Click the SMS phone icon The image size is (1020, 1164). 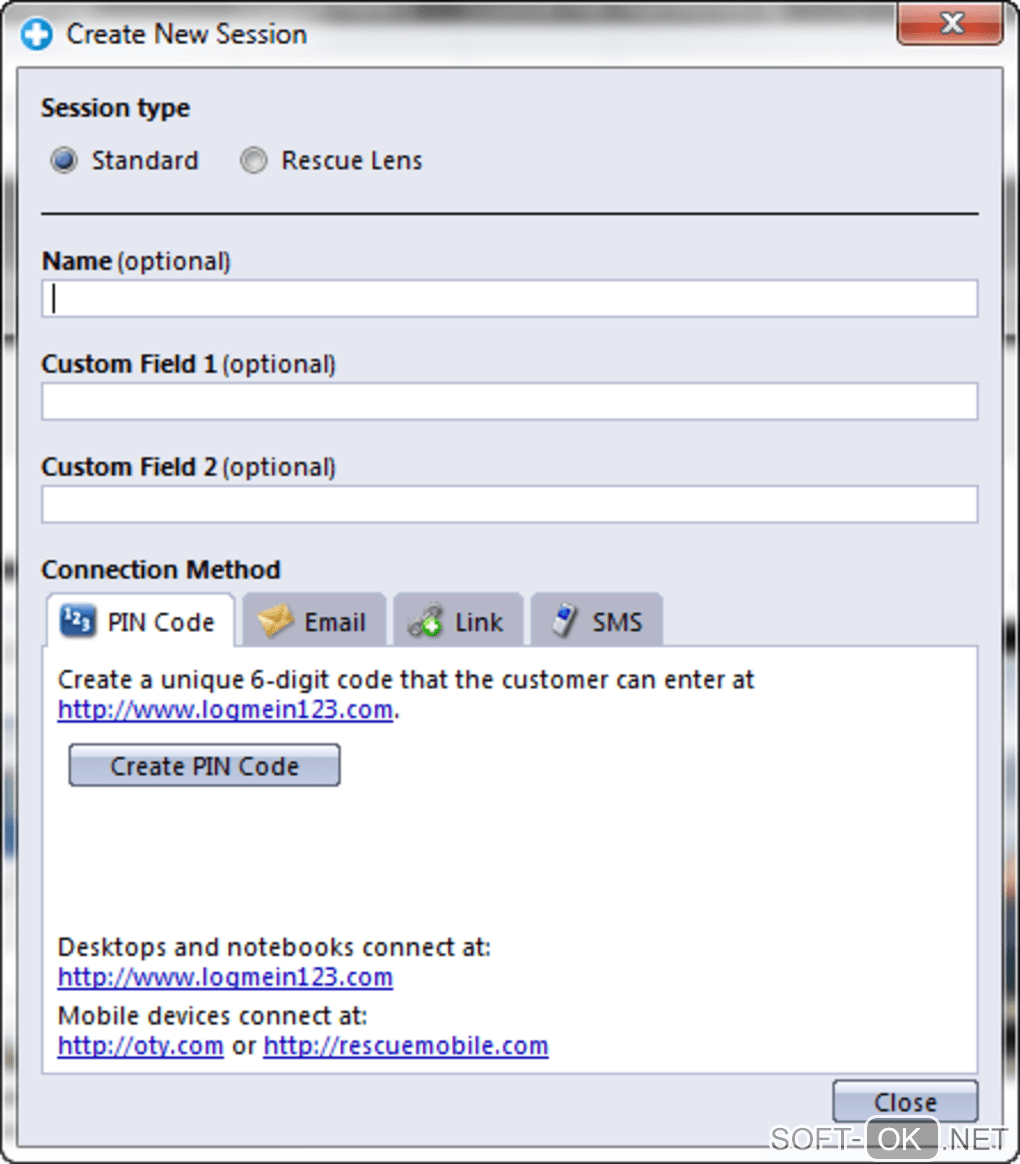[x=565, y=622]
